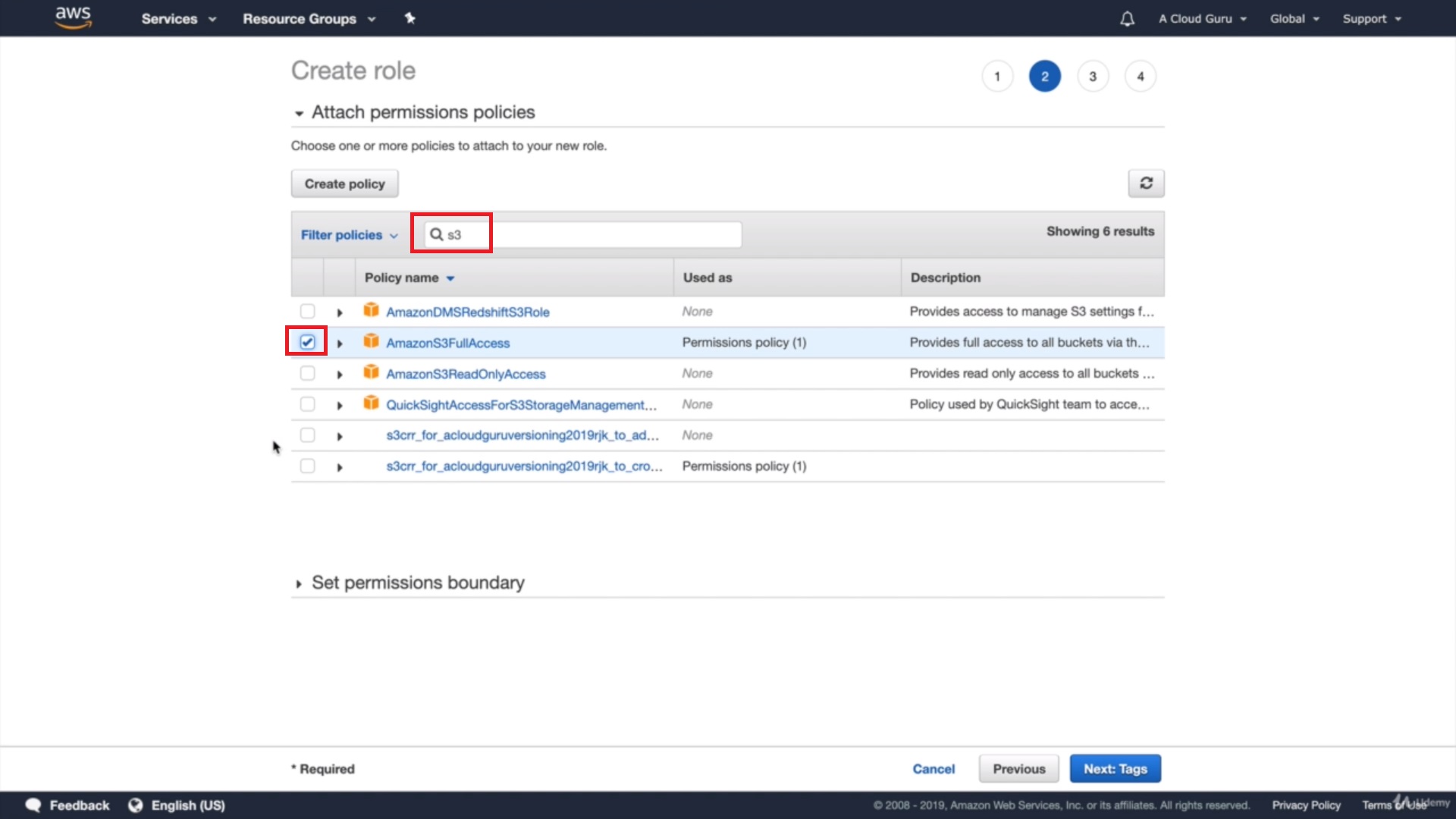This screenshot has height=819, width=1456.
Task: Expand details arrow for QuickSightAccessForS3StorageManagement policy
Action: (x=340, y=405)
